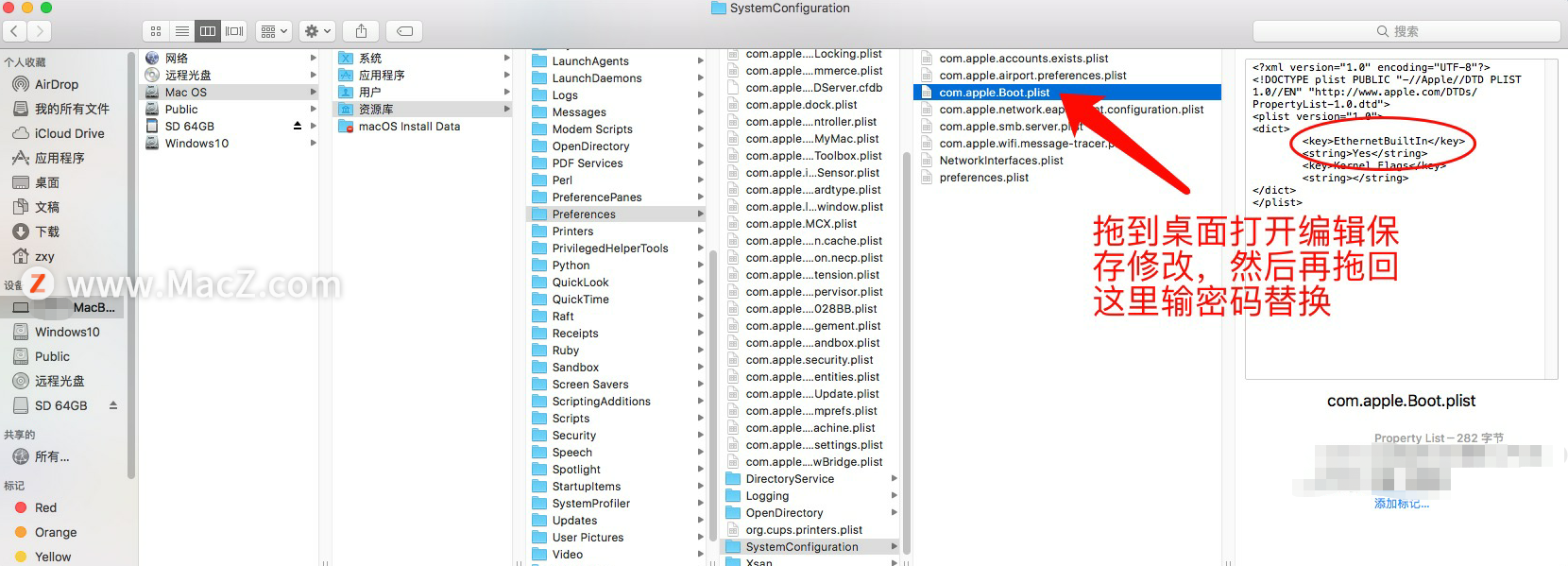This screenshot has height=566, width=1568.
Task: Open the arrange-by grouping dropdown
Action: point(274,31)
